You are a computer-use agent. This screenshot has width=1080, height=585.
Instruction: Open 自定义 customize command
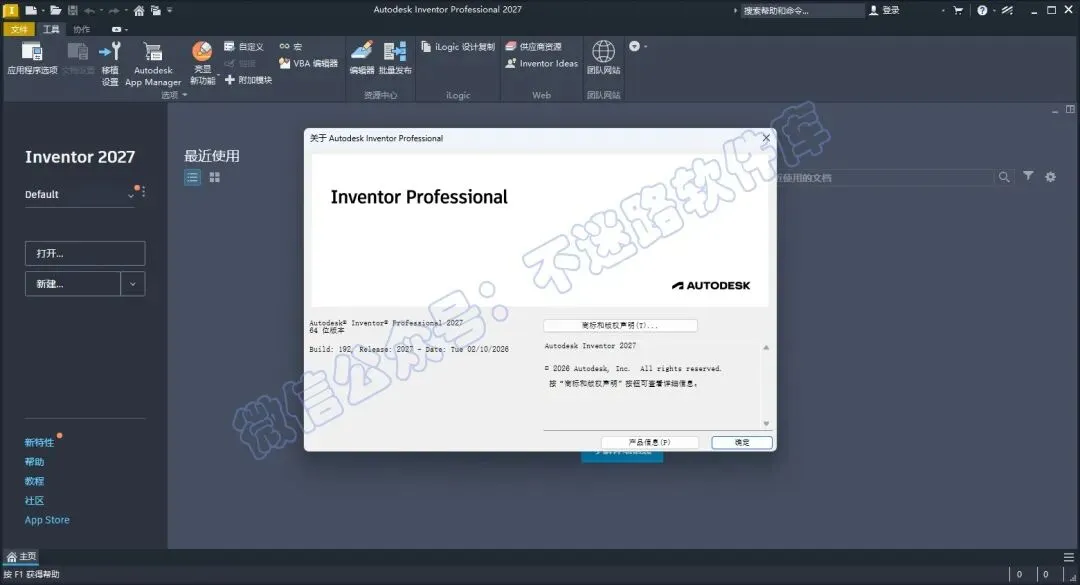click(x=244, y=47)
